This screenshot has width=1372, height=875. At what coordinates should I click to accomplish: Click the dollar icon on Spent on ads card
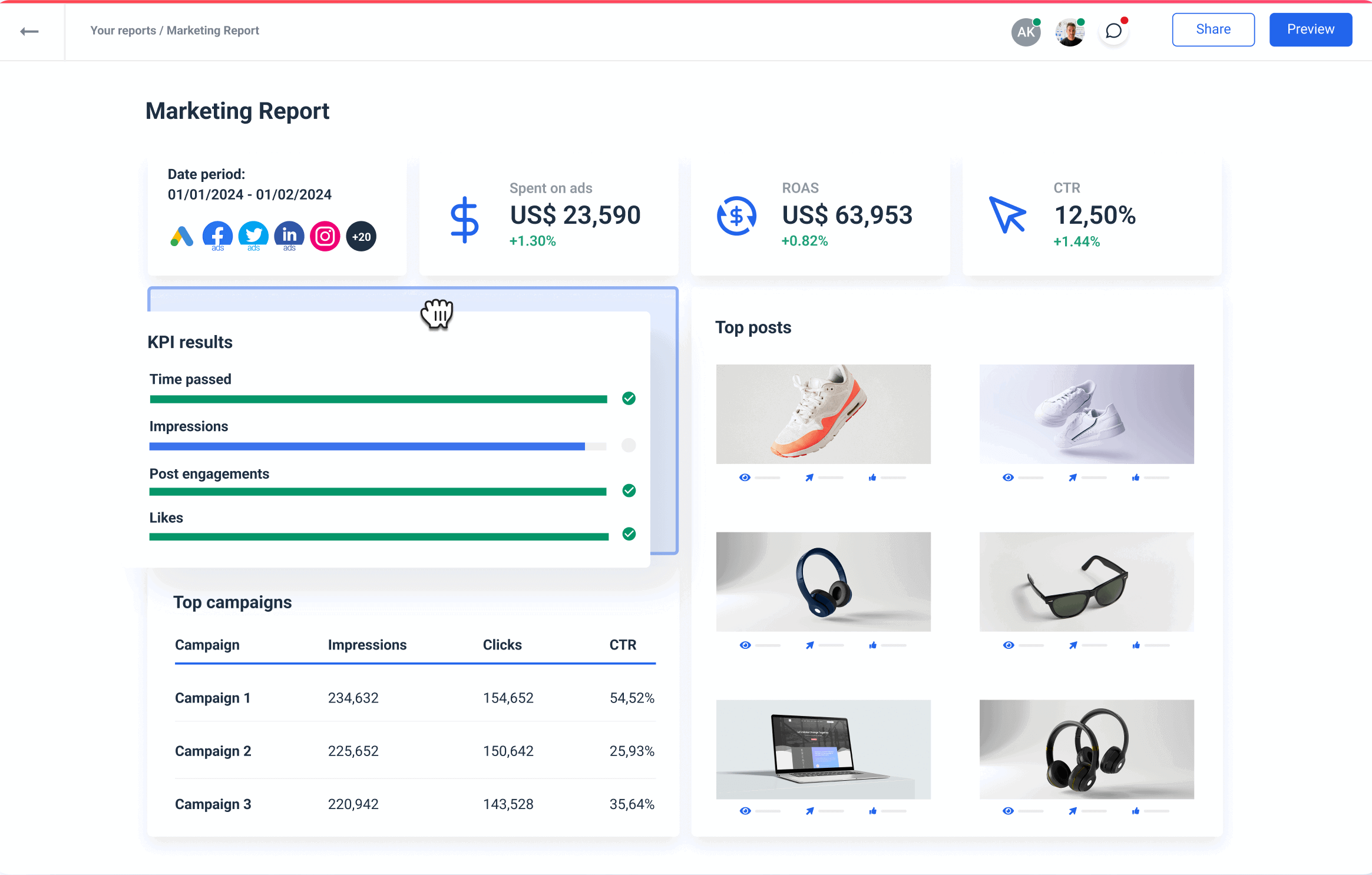click(465, 218)
